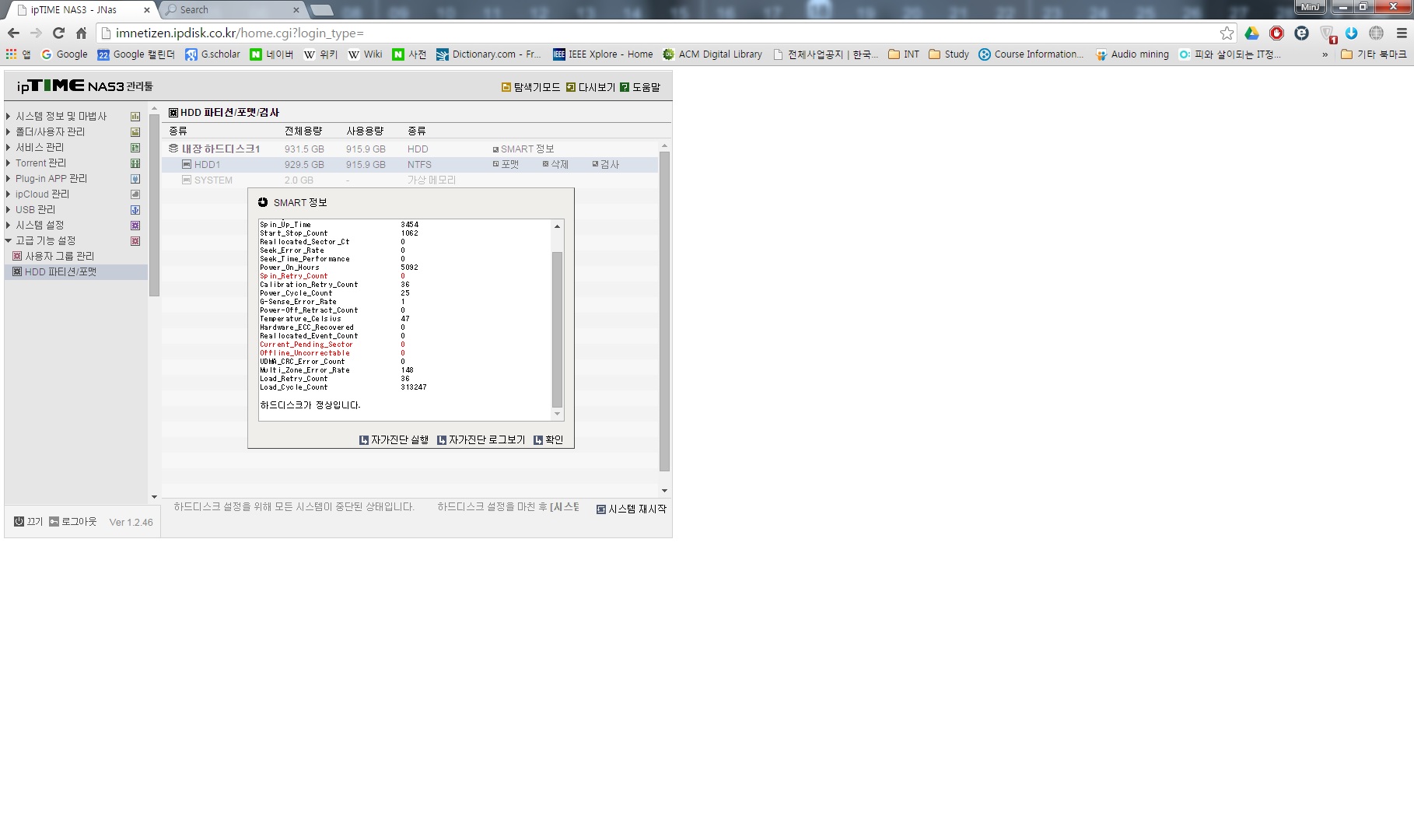The image size is (1414, 840).
Task: Click the 끄기 power off icon
Action: coord(19,522)
